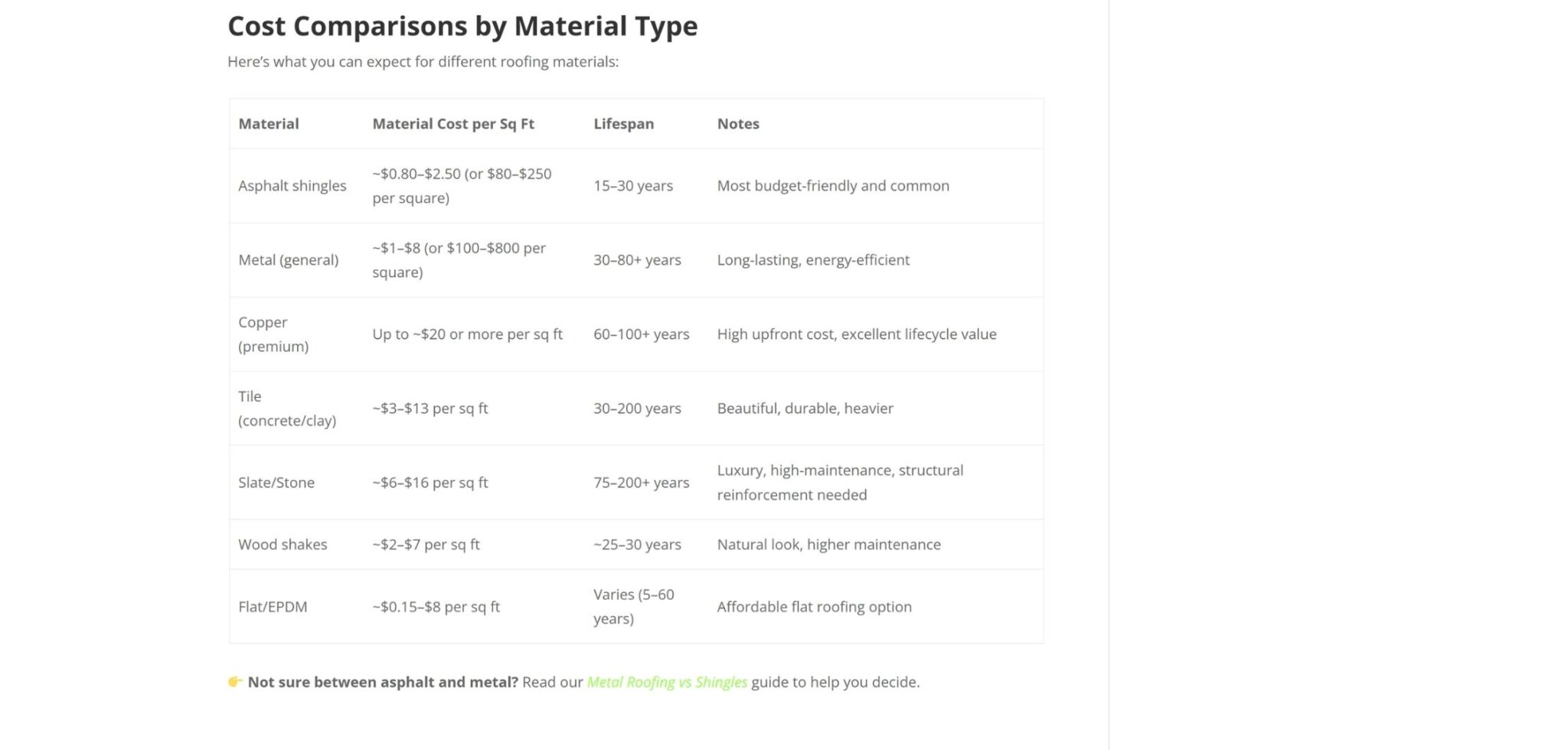Click the intro sentence about roofing materials
1568x750 pixels.
pos(423,62)
